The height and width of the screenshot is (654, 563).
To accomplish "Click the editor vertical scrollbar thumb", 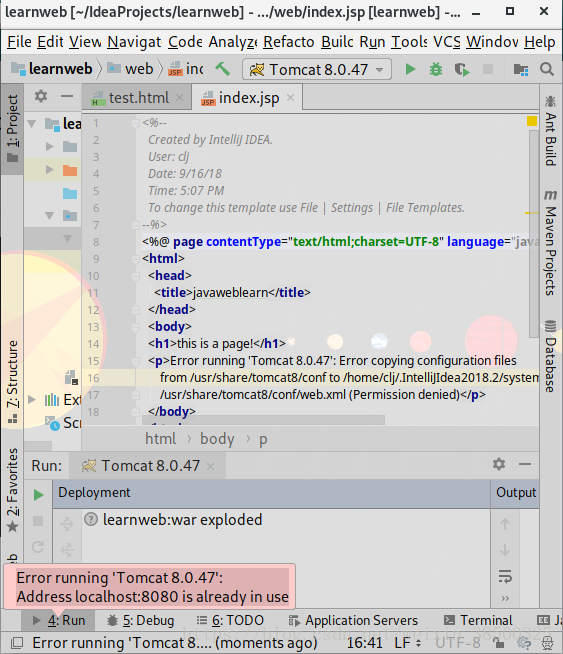I will point(533,233).
